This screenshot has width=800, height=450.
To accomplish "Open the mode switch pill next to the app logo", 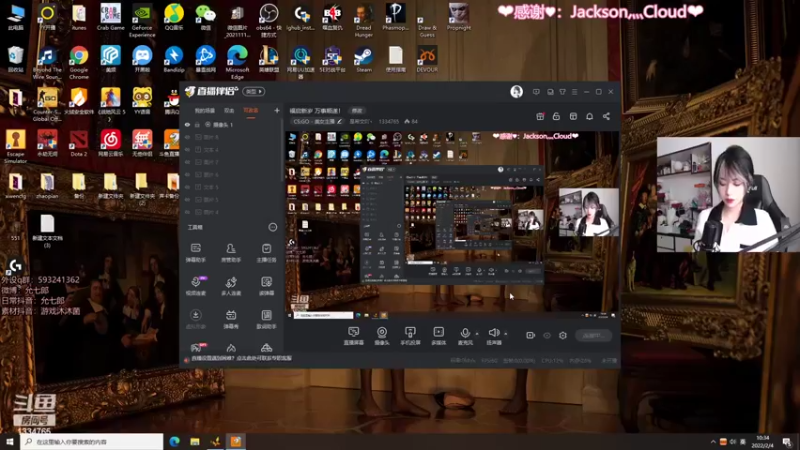I will pos(254,91).
